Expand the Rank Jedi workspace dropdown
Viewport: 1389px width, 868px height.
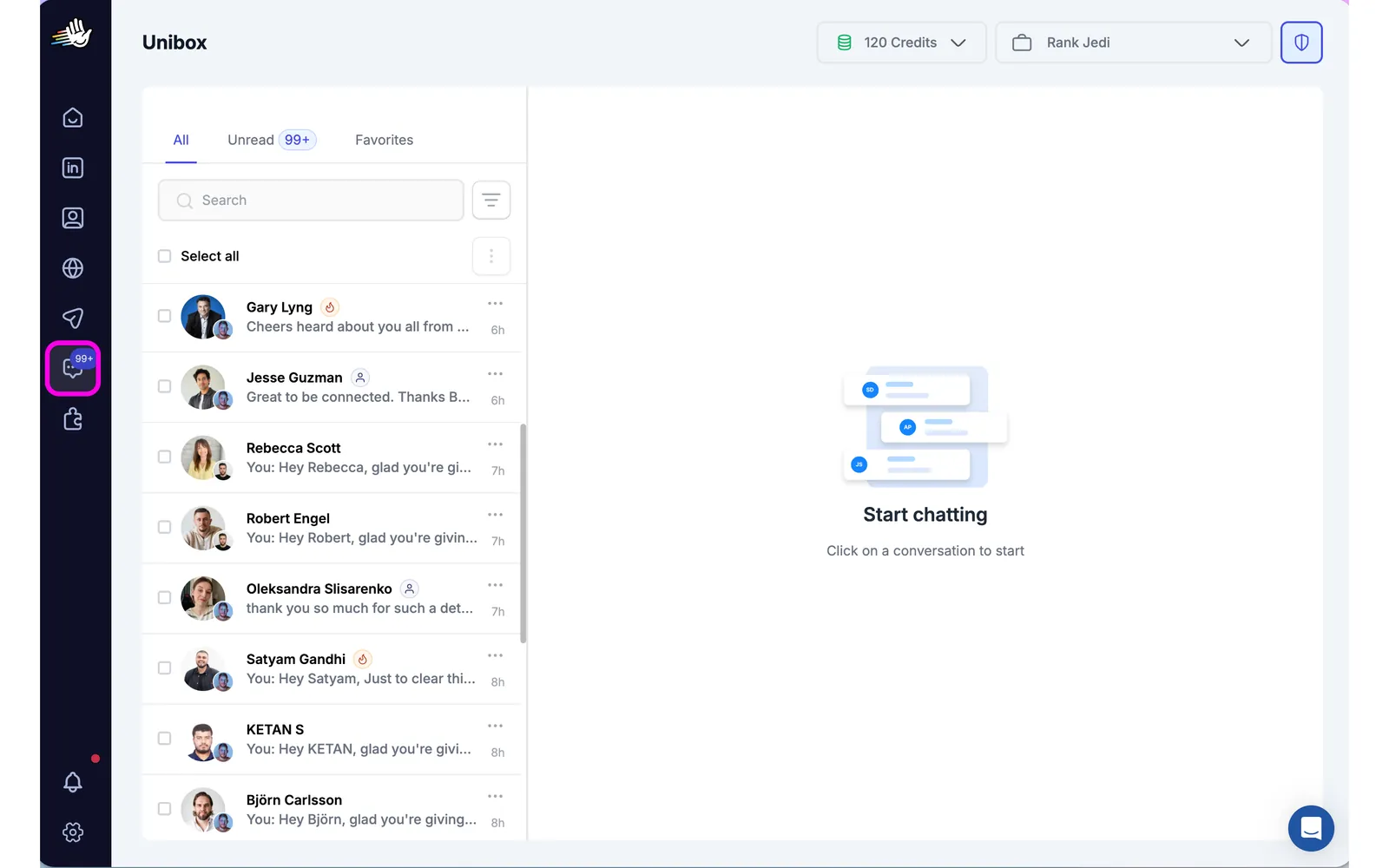coord(1133,43)
